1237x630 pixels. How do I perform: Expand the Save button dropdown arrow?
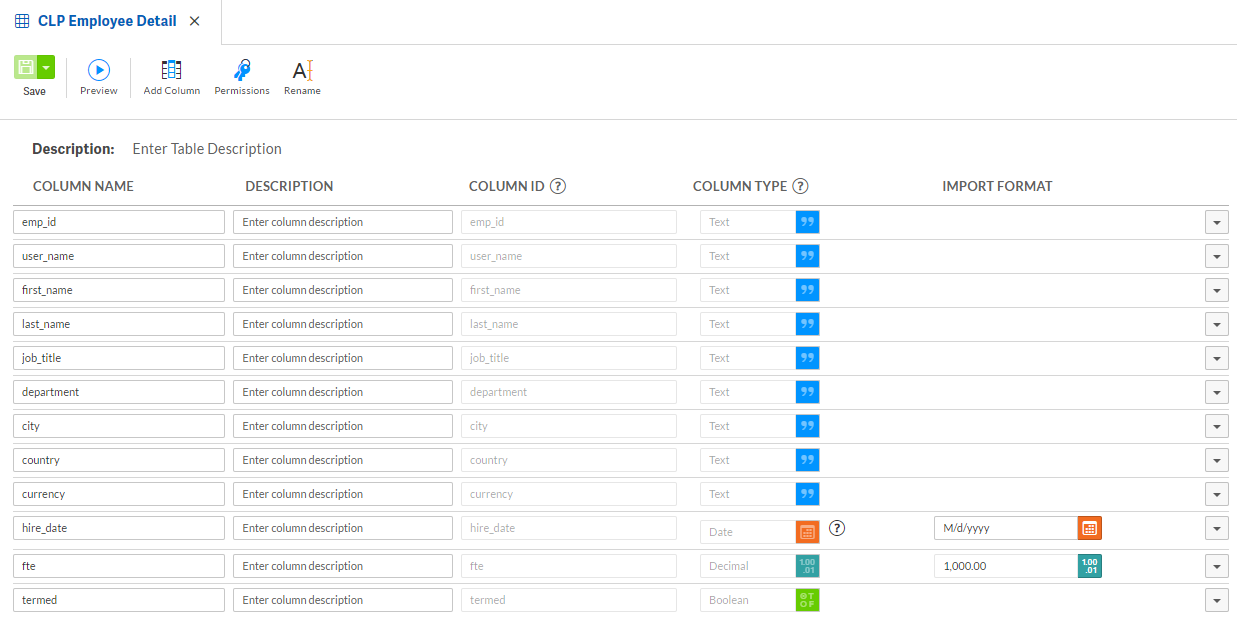(44, 68)
